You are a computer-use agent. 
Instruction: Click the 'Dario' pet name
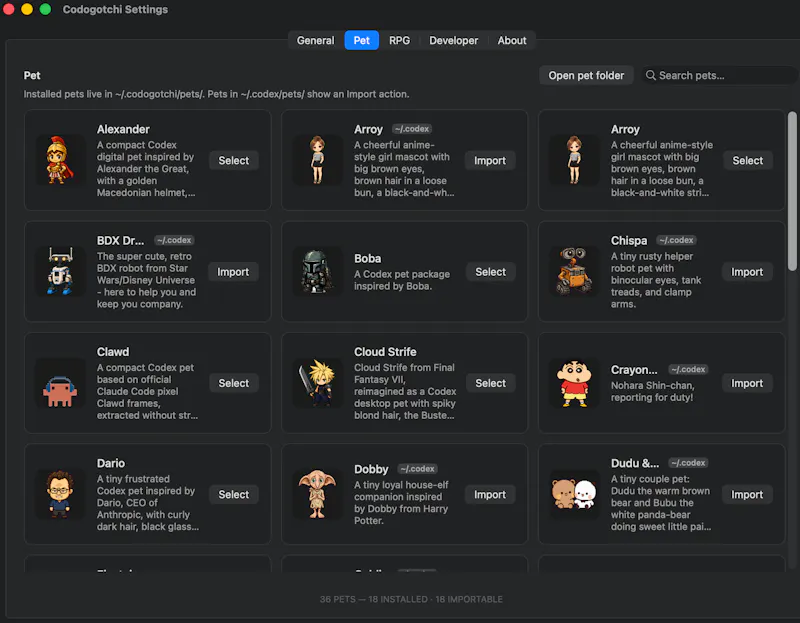[111, 463]
